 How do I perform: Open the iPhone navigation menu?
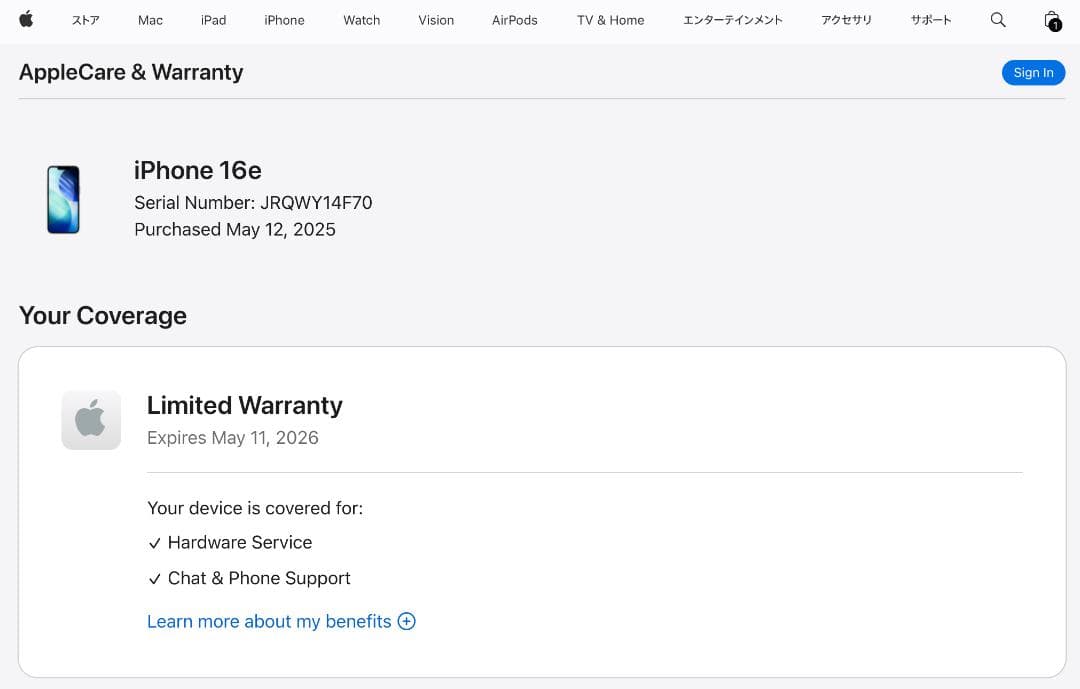pyautogui.click(x=284, y=20)
